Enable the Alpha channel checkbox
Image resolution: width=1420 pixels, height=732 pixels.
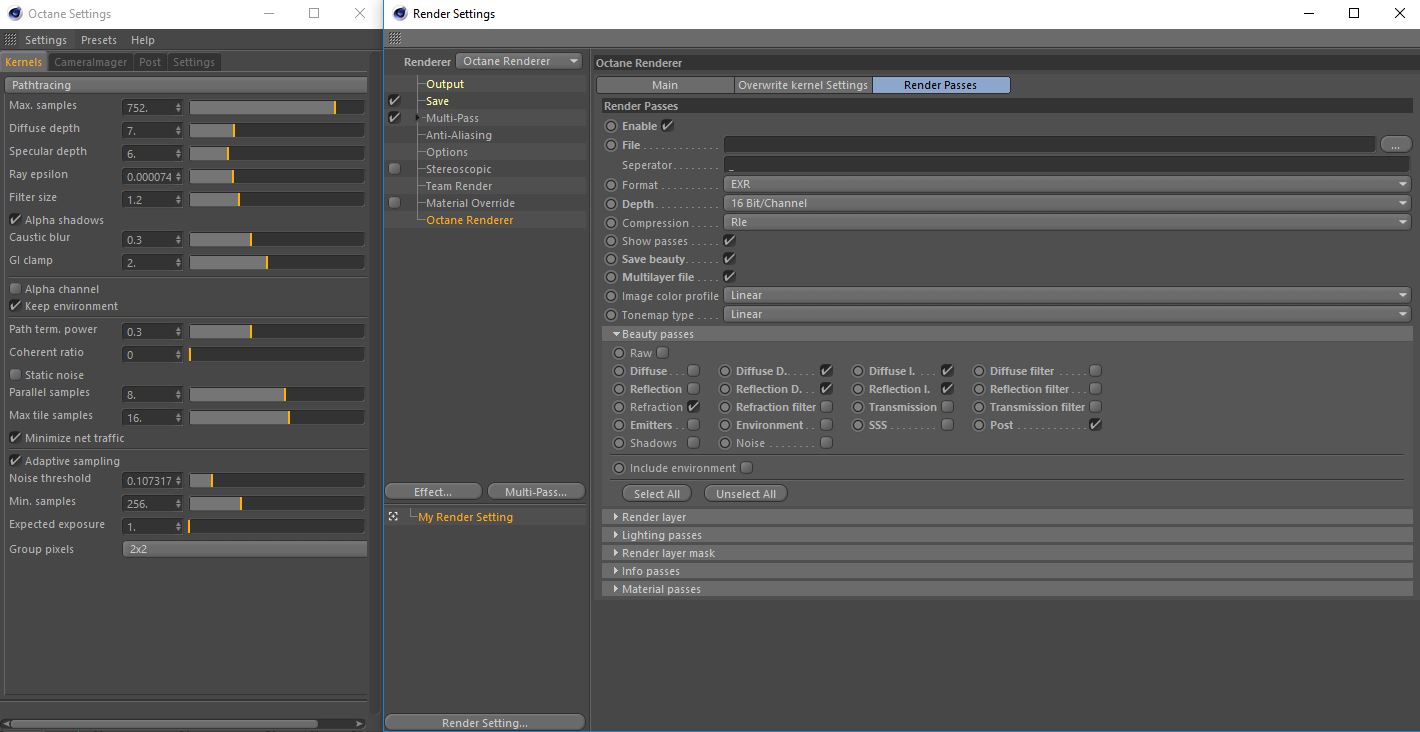pyautogui.click(x=15, y=289)
